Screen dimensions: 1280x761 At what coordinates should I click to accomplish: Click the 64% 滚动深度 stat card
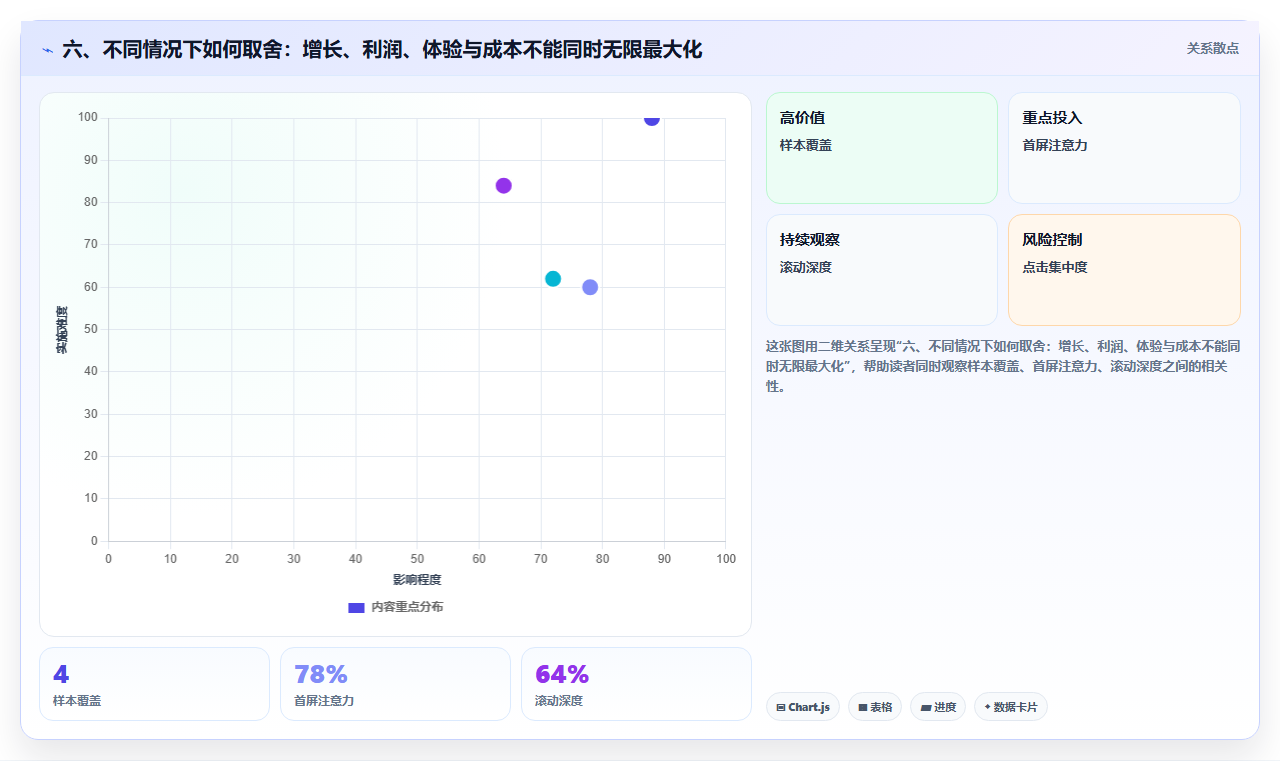(636, 684)
